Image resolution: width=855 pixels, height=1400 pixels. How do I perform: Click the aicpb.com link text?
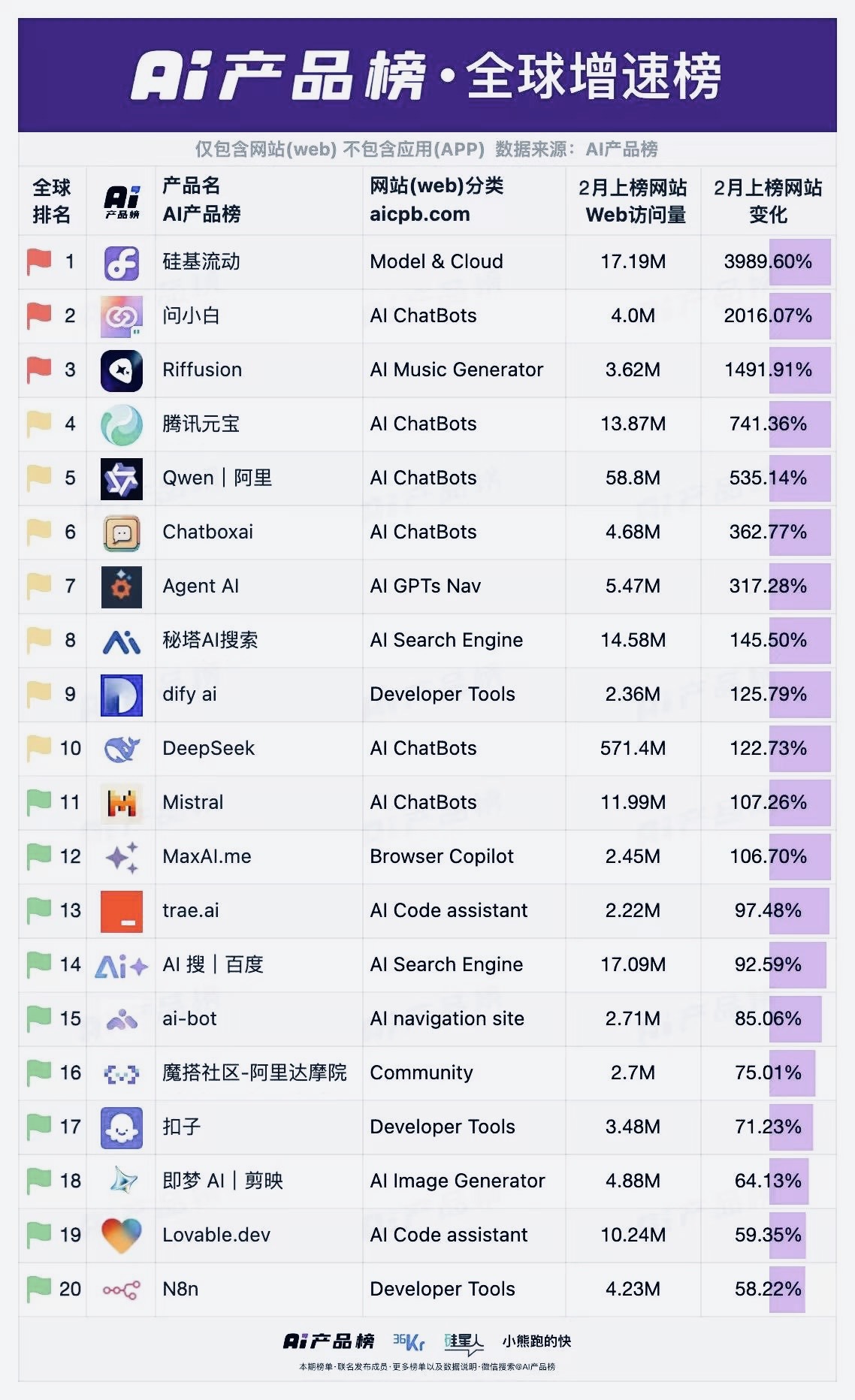point(419,215)
